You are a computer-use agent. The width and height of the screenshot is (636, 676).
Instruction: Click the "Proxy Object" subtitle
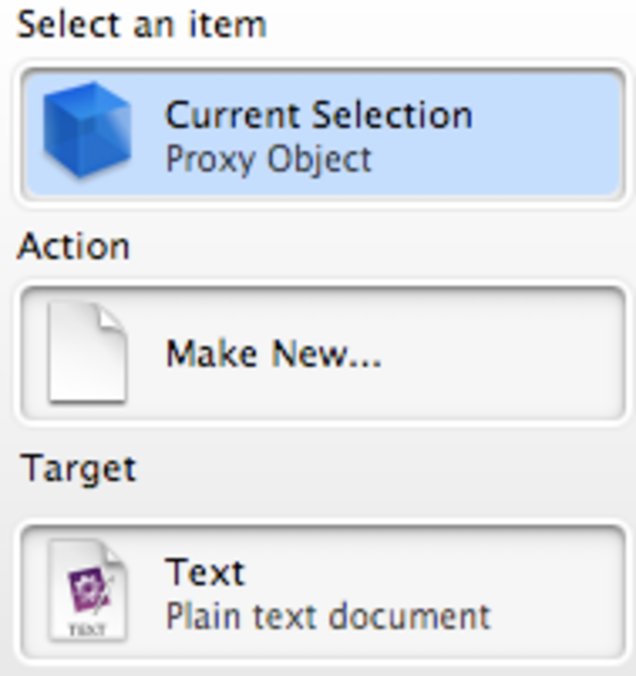268,159
